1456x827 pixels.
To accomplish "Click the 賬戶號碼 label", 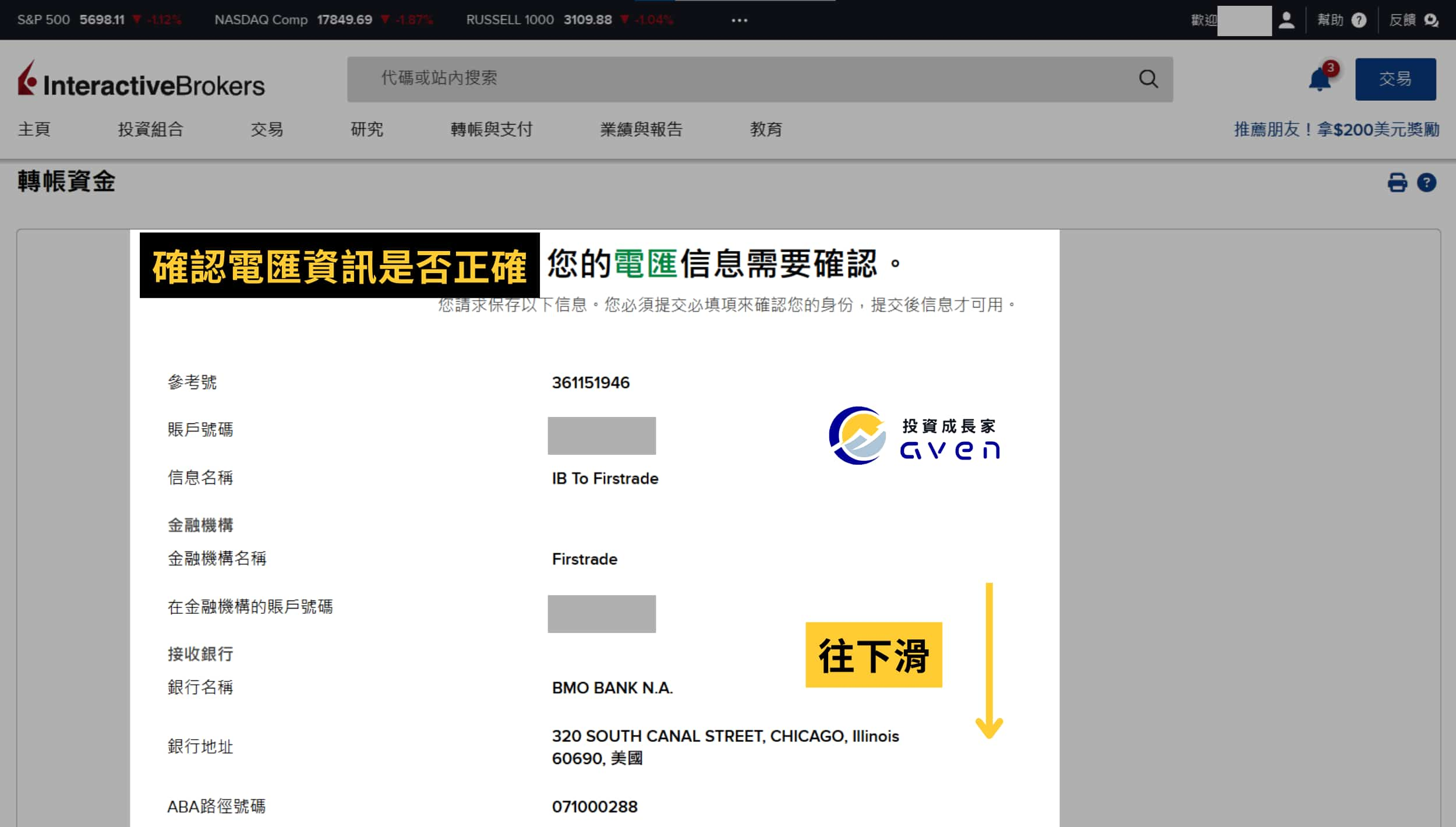I will [x=200, y=430].
